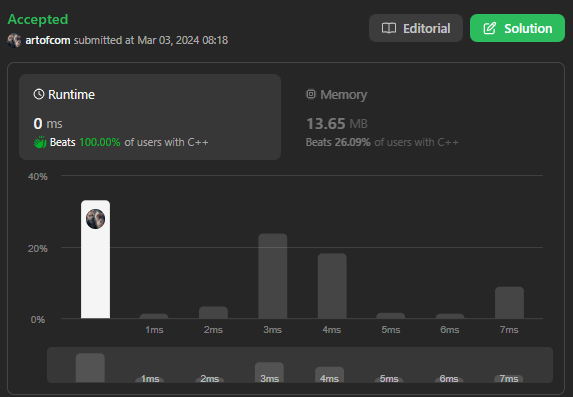Click the 'Mar 03, 2024 08:18' timestamp

183,40
